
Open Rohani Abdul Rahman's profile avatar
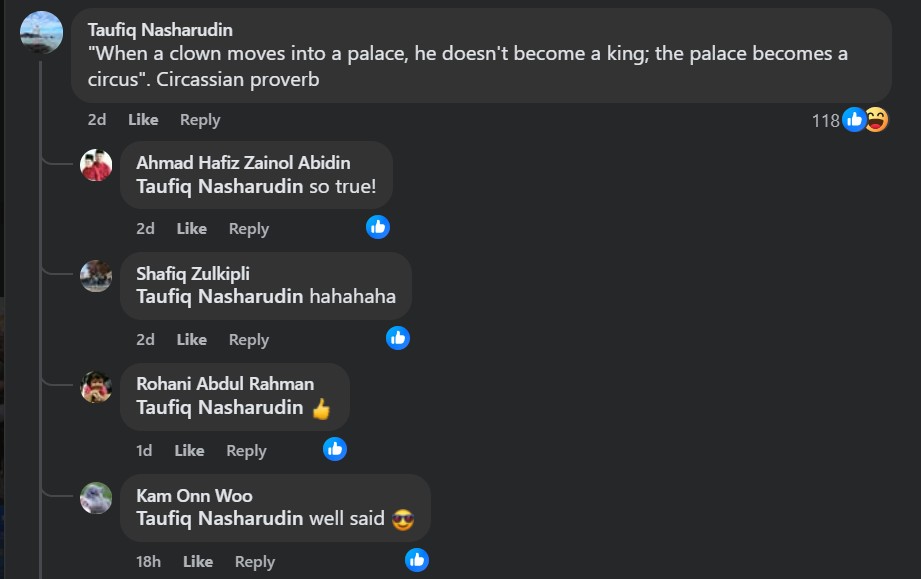(x=96, y=387)
